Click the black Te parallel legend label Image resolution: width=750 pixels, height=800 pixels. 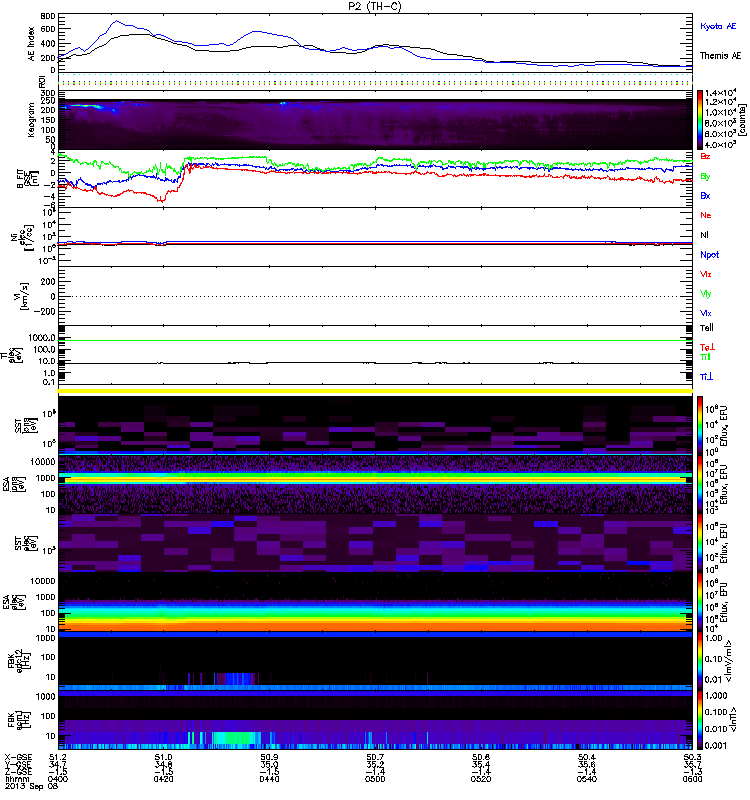pos(706,328)
